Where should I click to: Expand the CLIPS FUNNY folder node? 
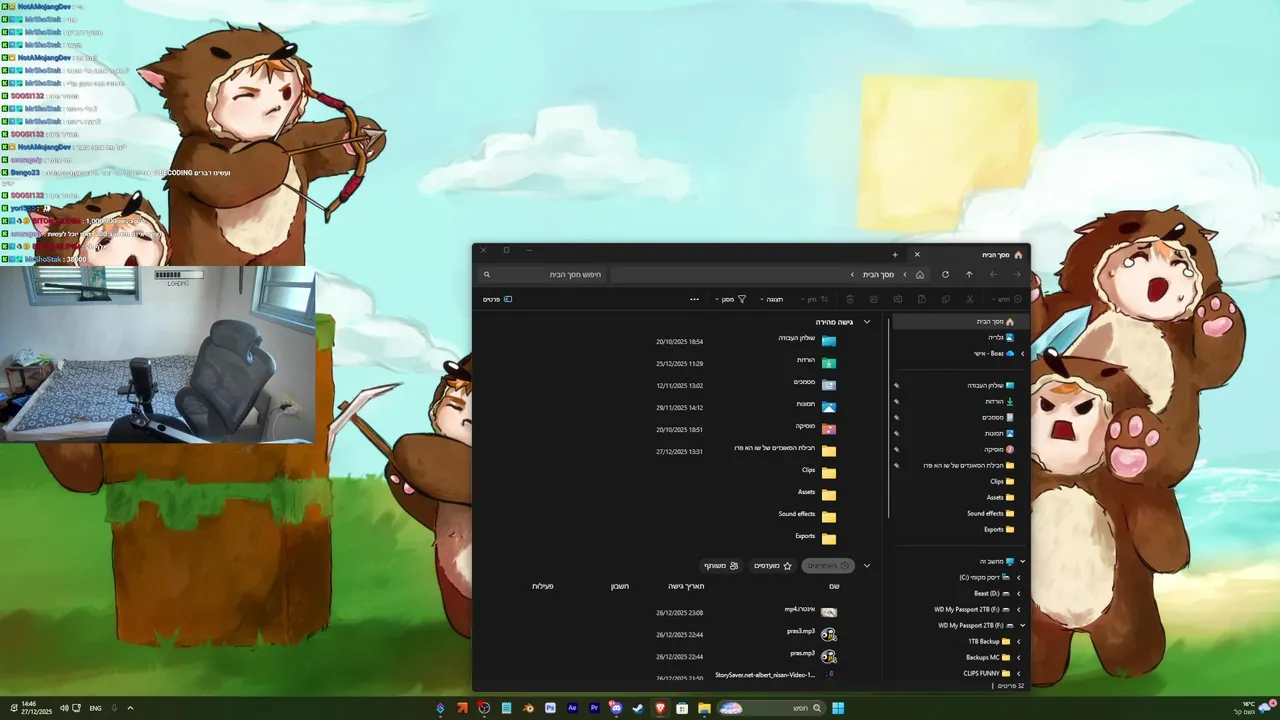click(x=1018, y=673)
